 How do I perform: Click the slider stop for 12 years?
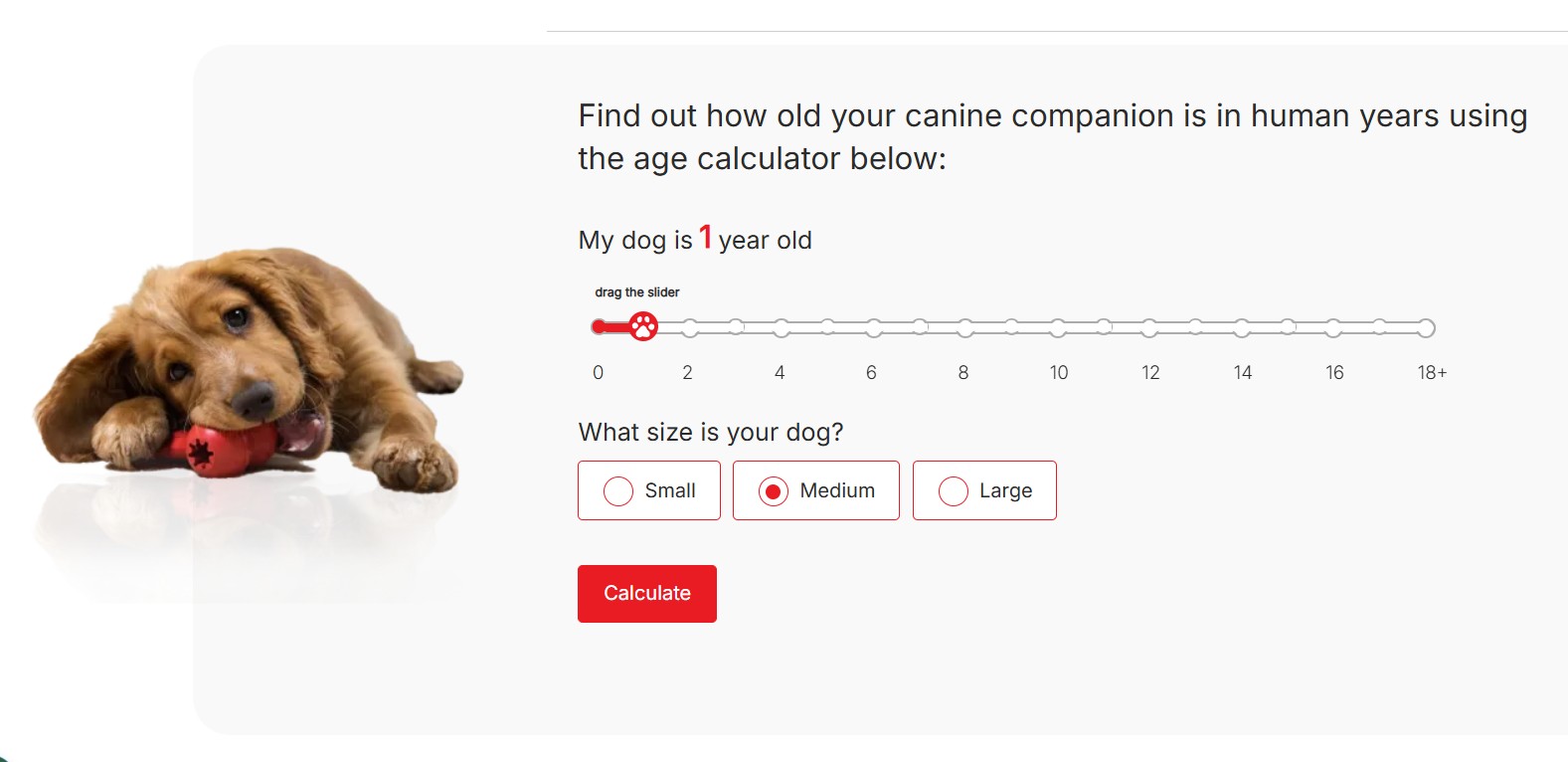pos(1149,328)
